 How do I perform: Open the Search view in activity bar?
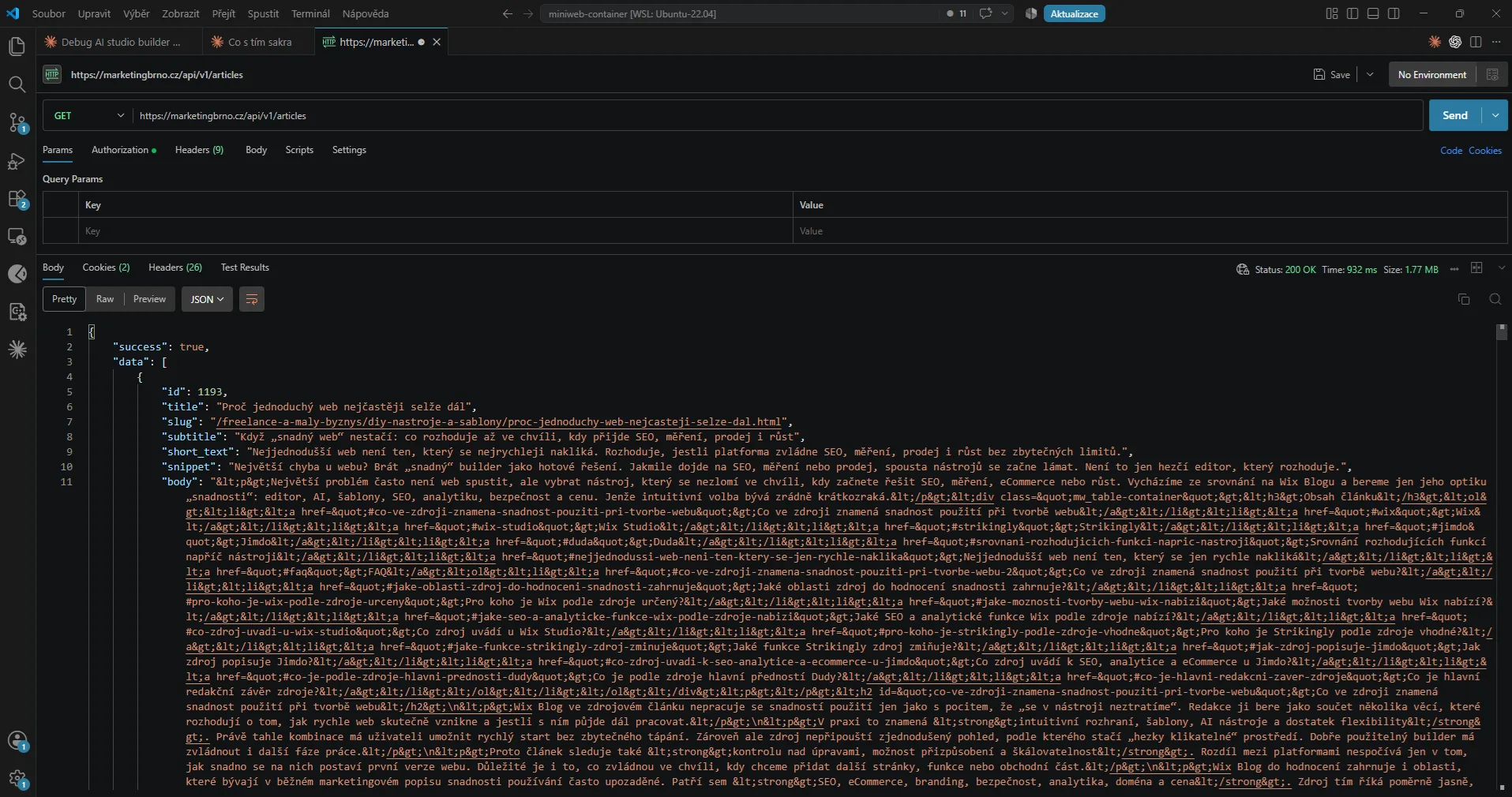click(x=17, y=84)
